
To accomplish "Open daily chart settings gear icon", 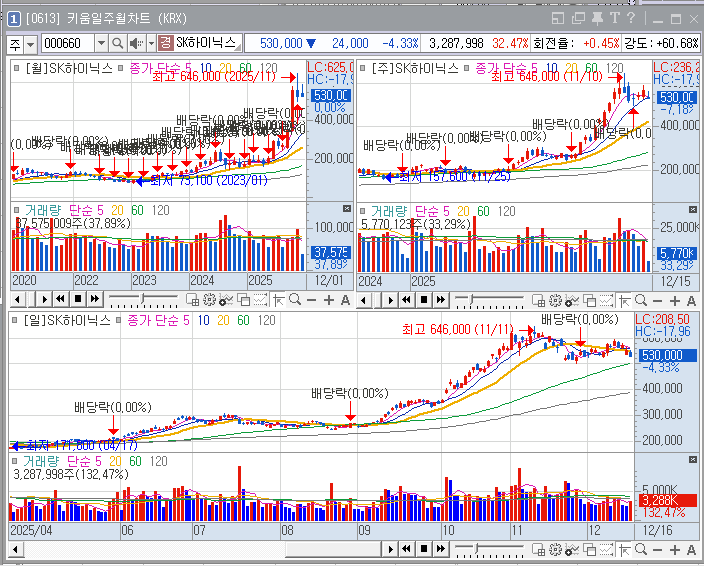I will click(x=555, y=549).
